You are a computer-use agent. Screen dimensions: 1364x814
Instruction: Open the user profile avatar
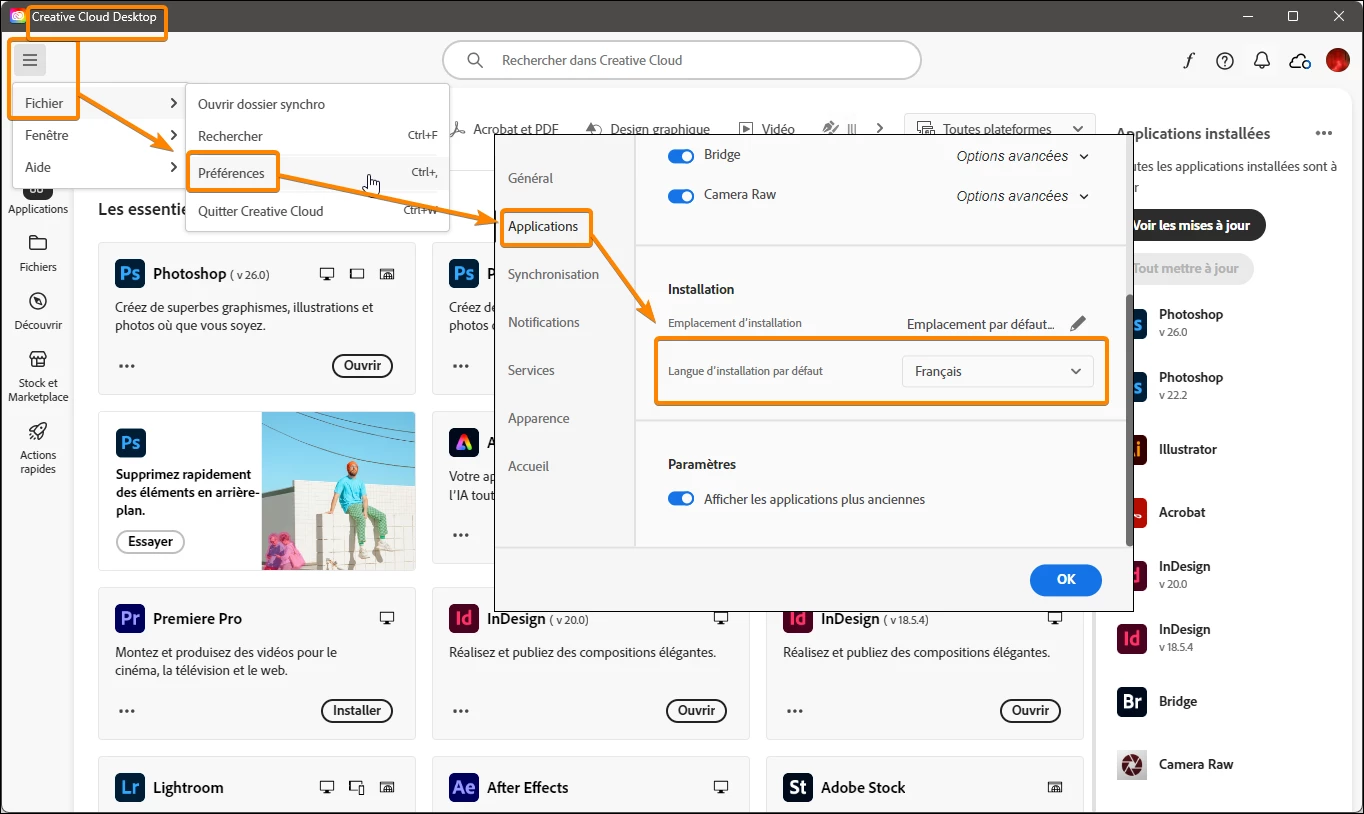click(1338, 60)
